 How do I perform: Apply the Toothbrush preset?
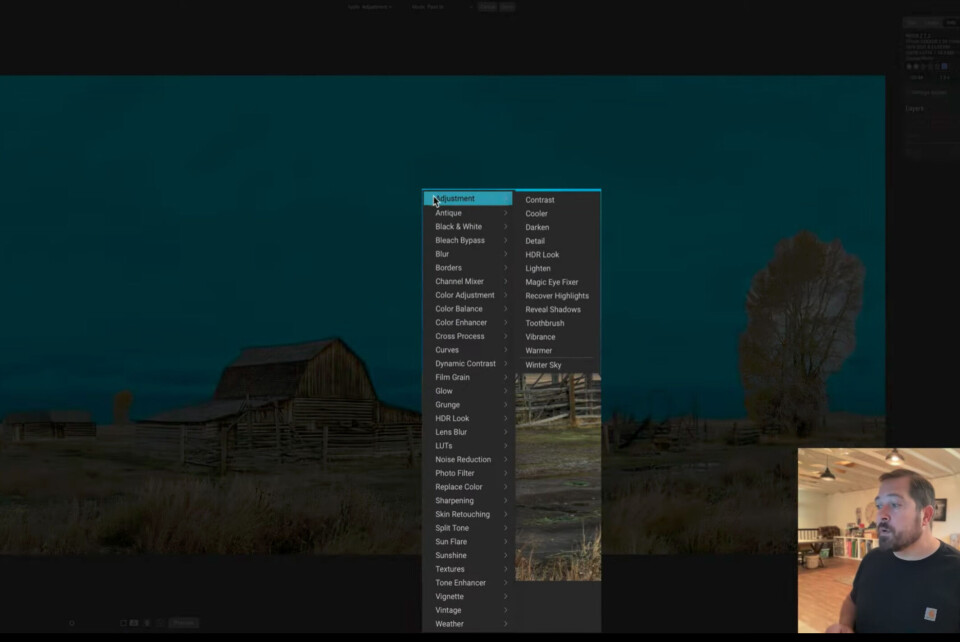545,323
